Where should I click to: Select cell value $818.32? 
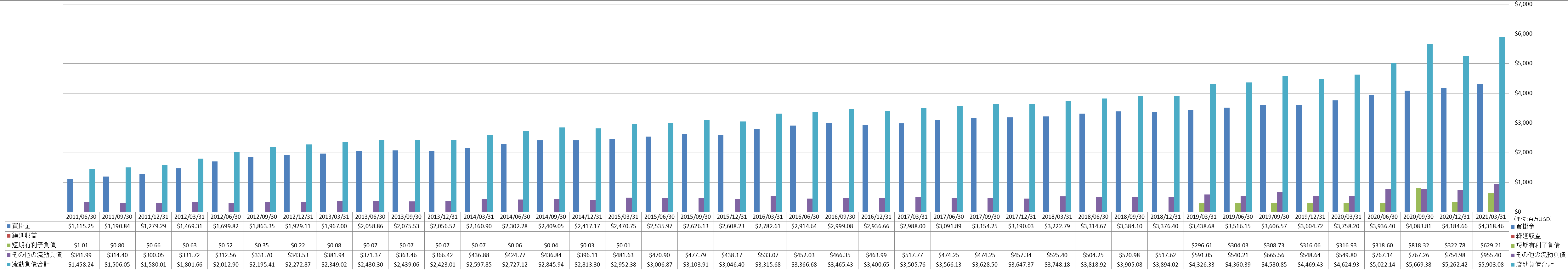(1418, 245)
